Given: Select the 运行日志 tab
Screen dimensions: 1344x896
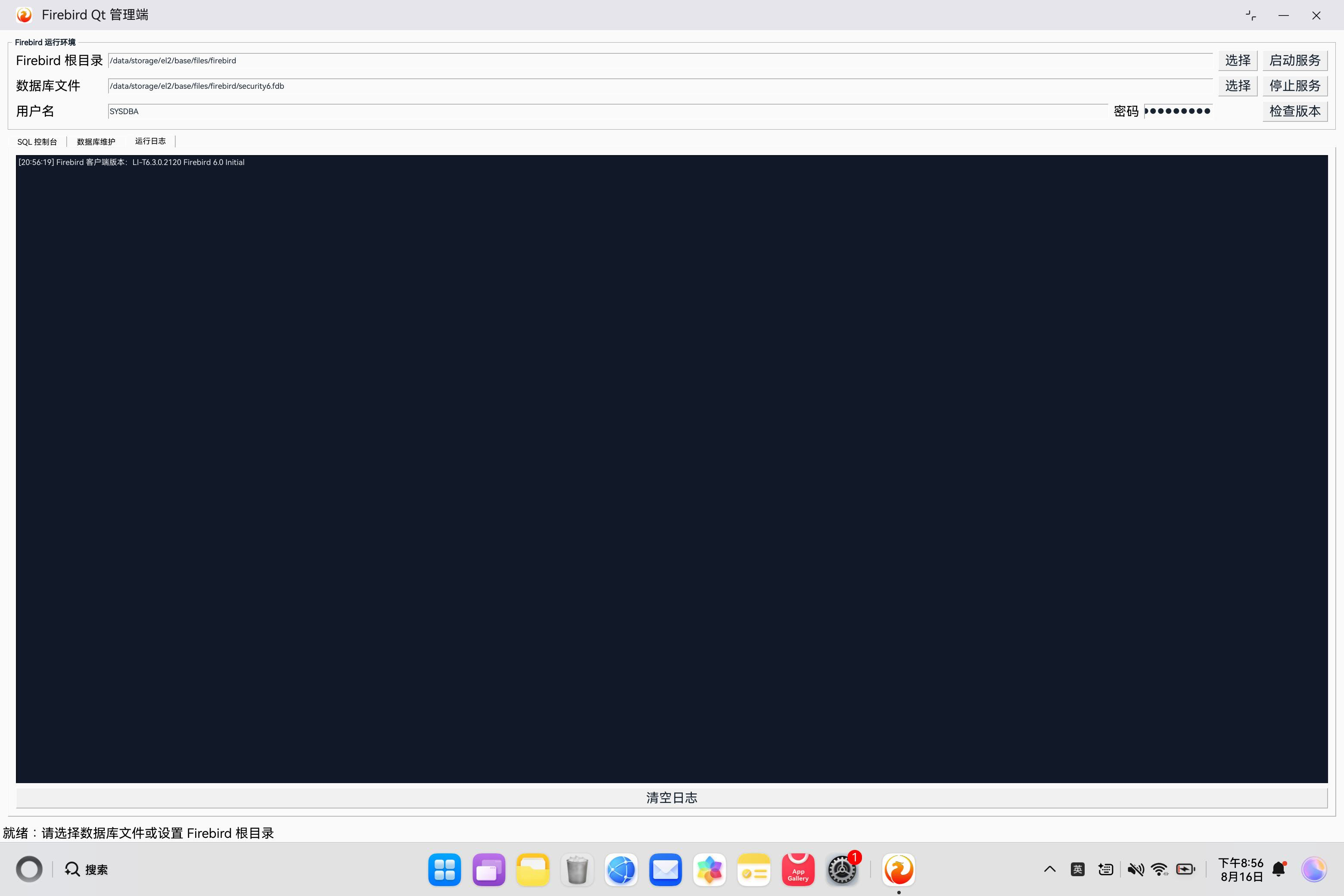Looking at the screenshot, I should [150, 141].
